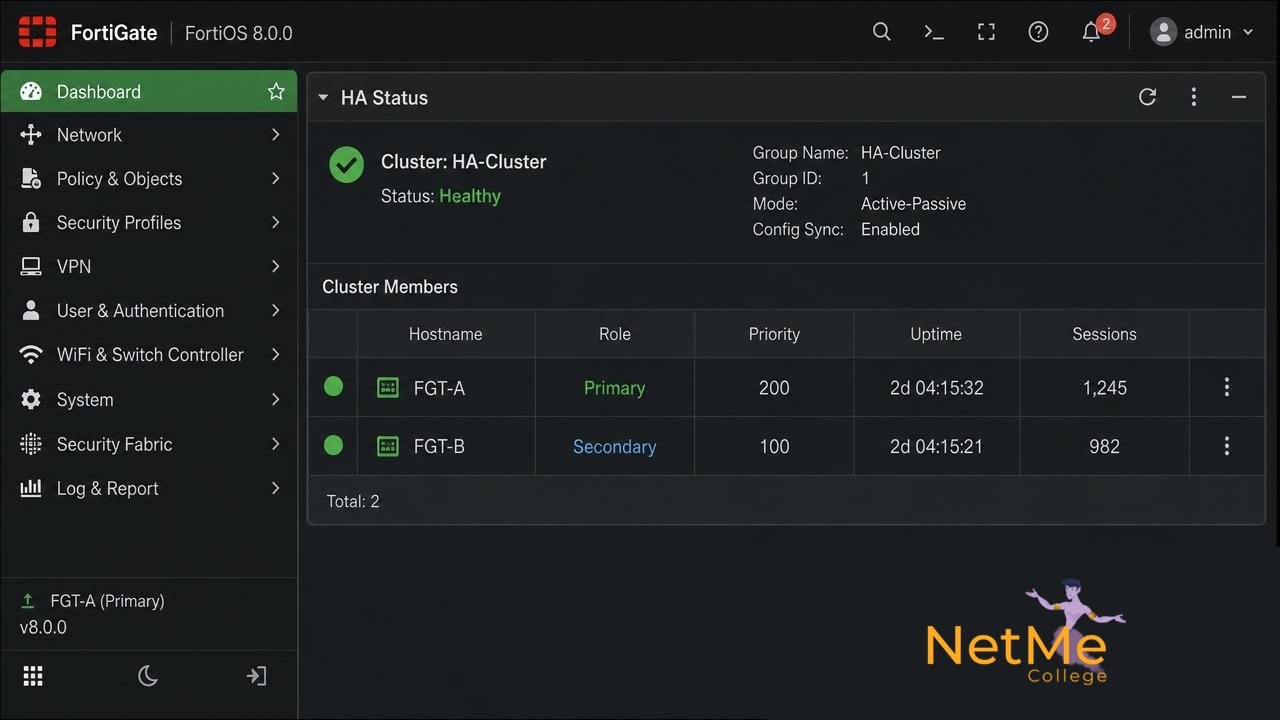Open FGT-A row actions kebab menu

(1227, 387)
